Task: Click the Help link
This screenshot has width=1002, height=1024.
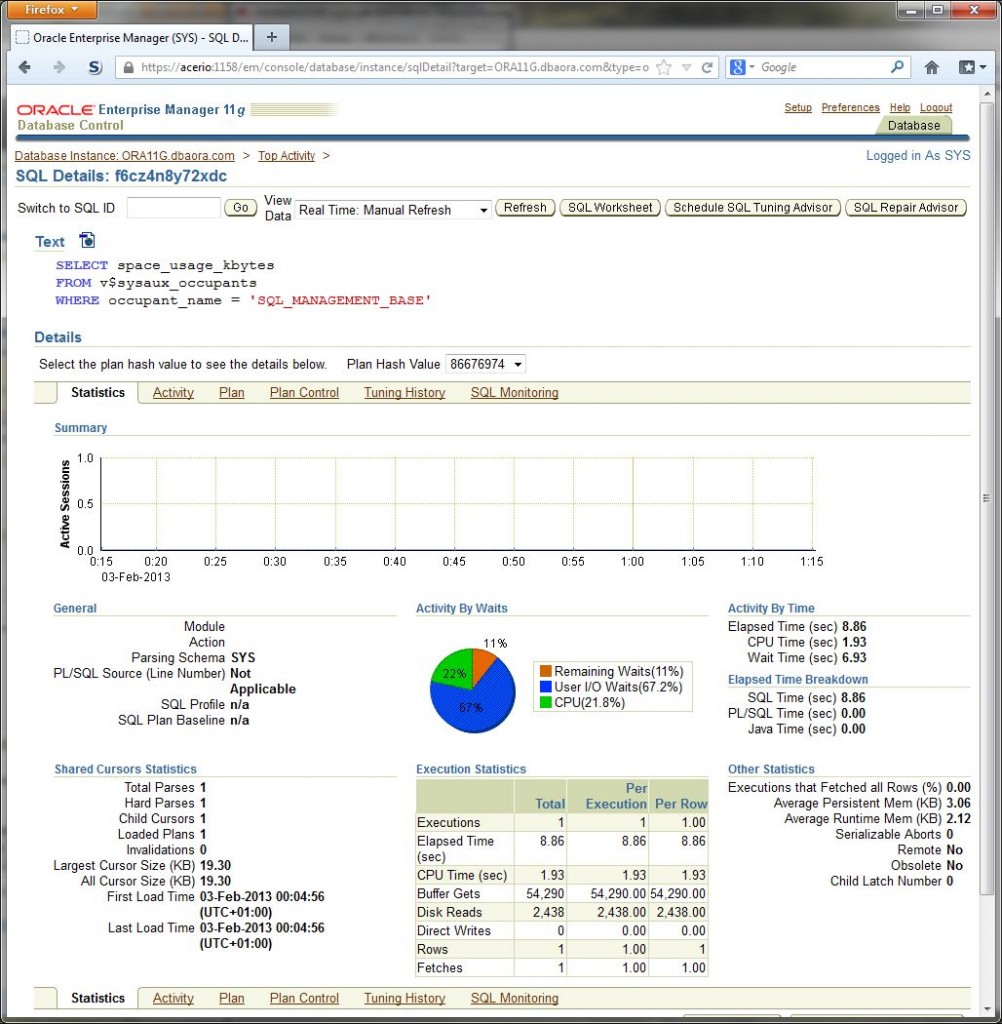Action: [899, 107]
